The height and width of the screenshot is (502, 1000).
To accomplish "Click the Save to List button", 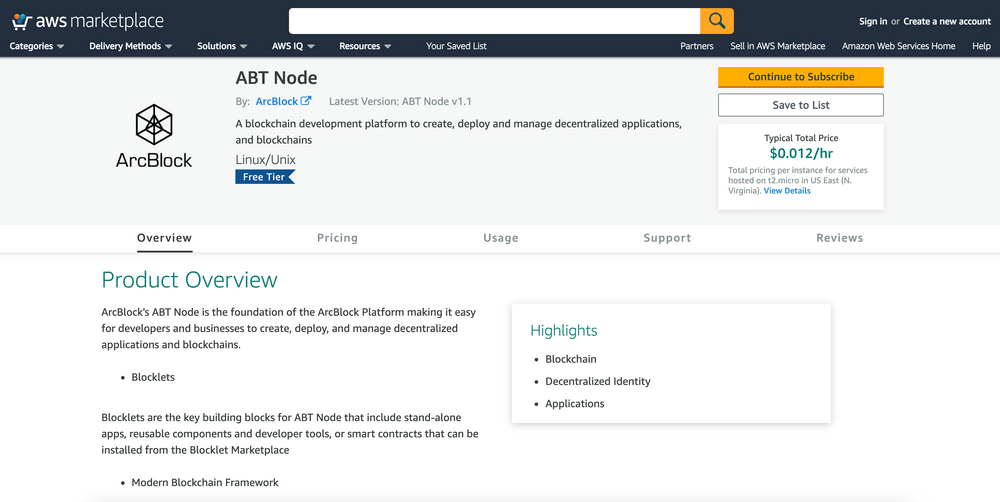I will [x=801, y=105].
